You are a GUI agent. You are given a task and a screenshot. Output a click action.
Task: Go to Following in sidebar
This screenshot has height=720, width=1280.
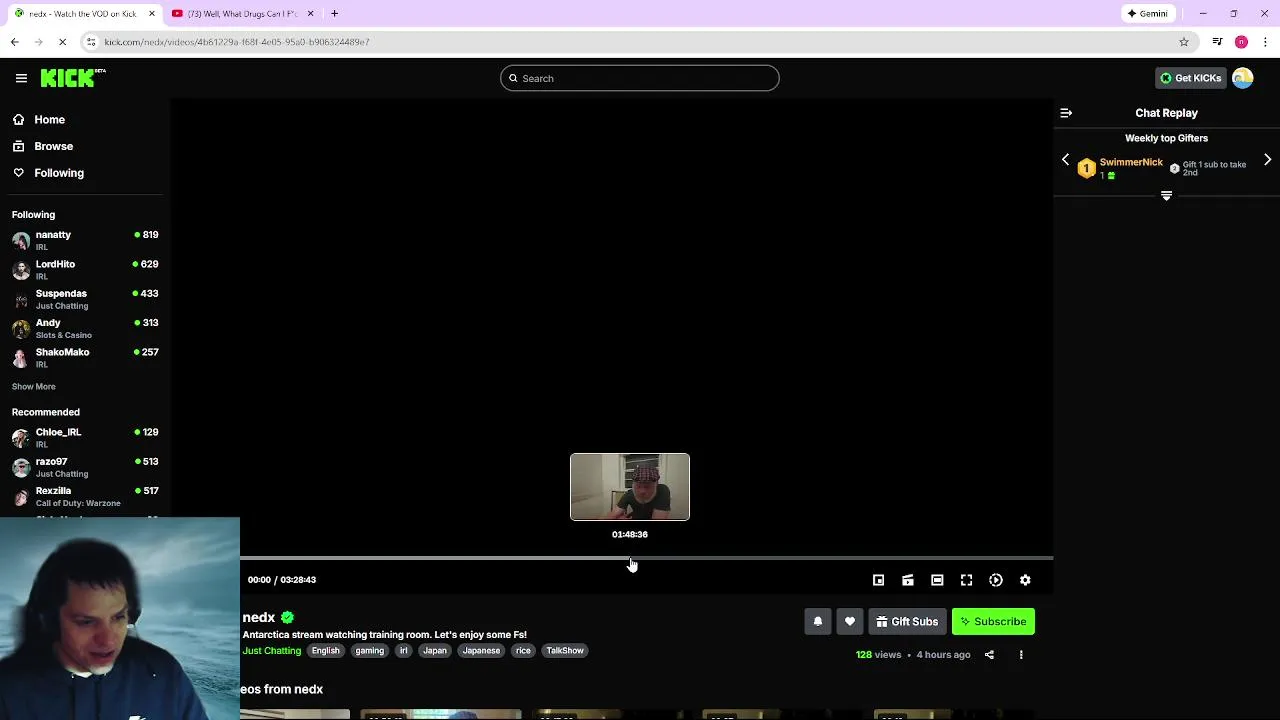coord(59,173)
